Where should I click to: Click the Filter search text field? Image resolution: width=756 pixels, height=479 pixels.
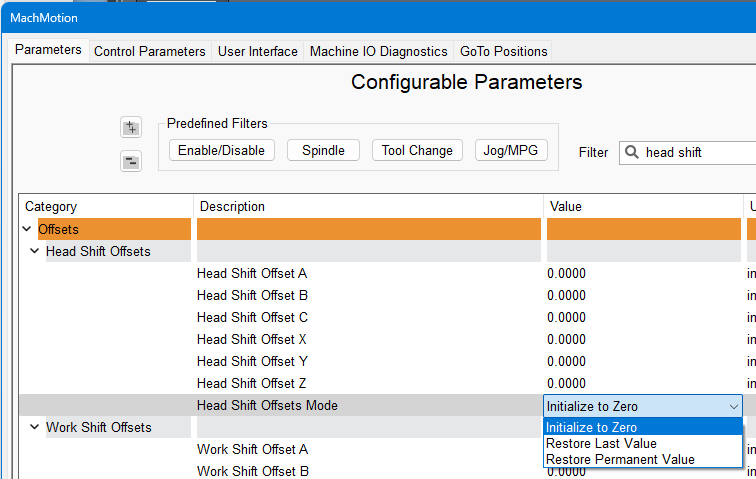point(695,153)
